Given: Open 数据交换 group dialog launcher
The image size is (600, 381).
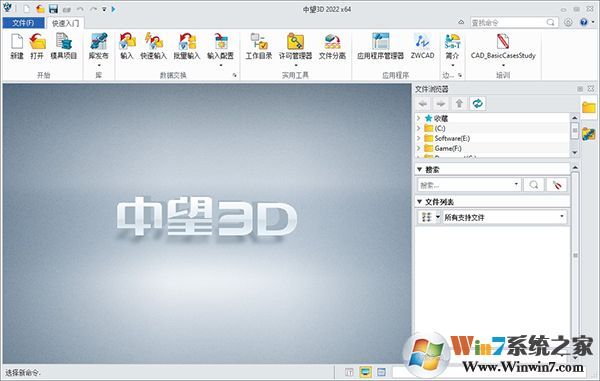Looking at the screenshot, I should click(x=234, y=75).
